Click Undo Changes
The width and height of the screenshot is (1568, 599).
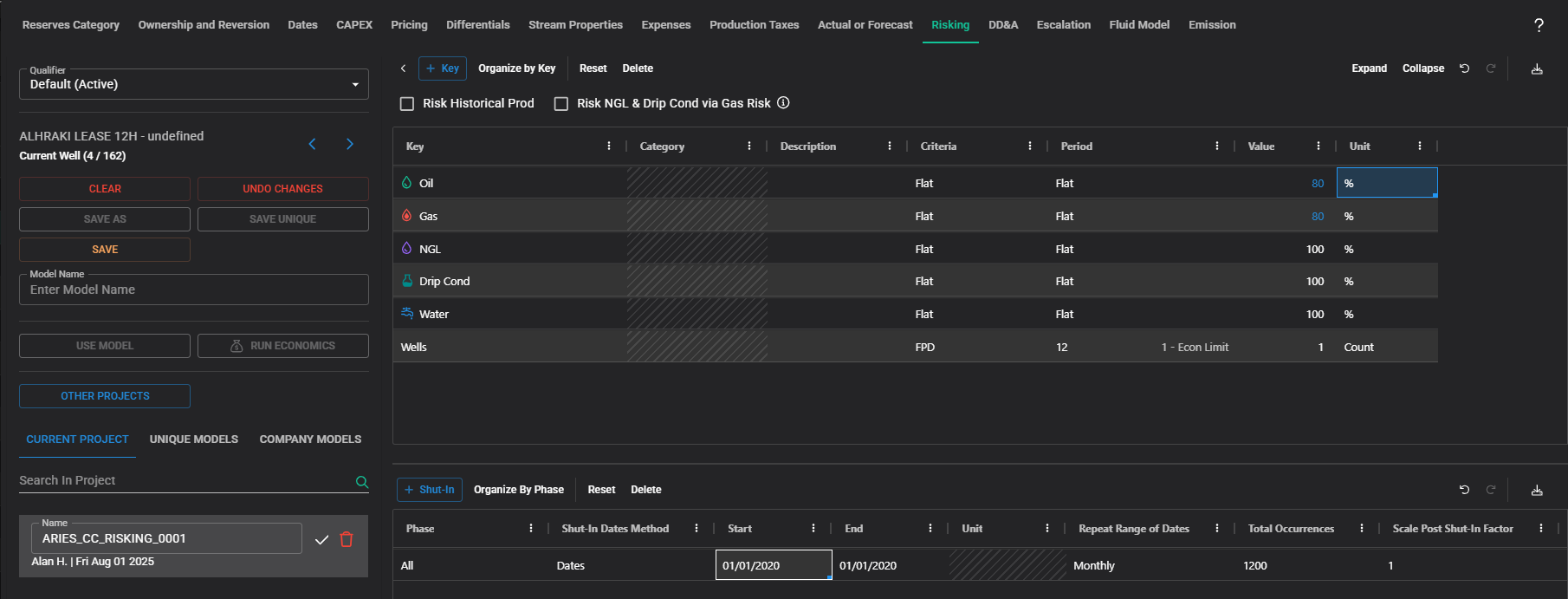click(283, 189)
